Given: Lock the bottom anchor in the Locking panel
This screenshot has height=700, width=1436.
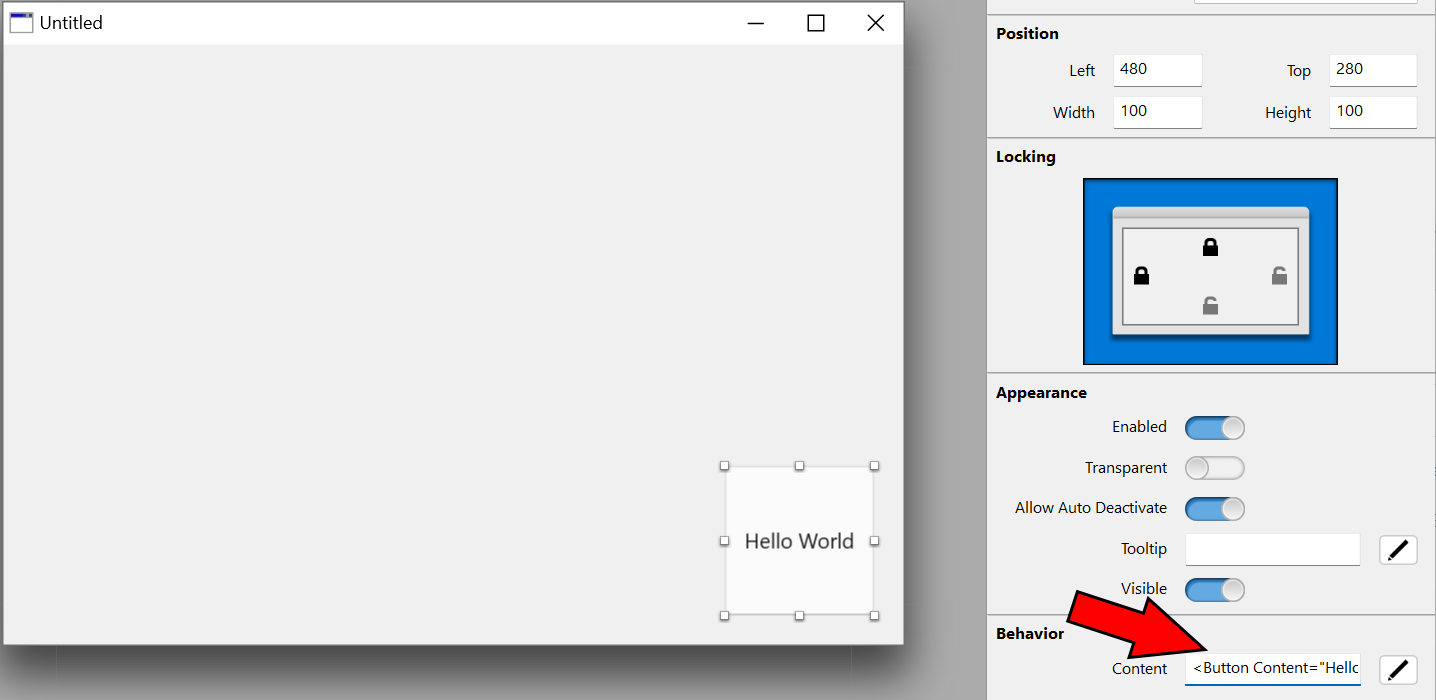Looking at the screenshot, I should (x=1209, y=305).
